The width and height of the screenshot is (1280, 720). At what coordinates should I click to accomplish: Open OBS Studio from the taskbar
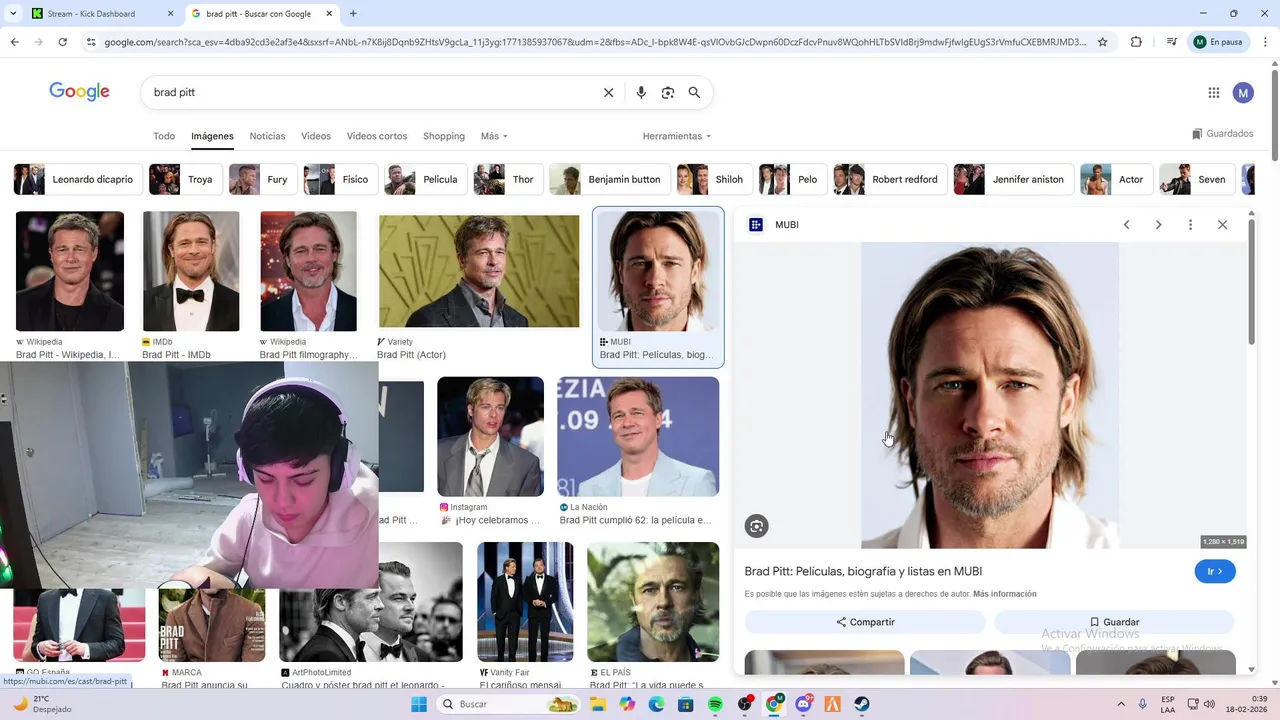(745, 704)
